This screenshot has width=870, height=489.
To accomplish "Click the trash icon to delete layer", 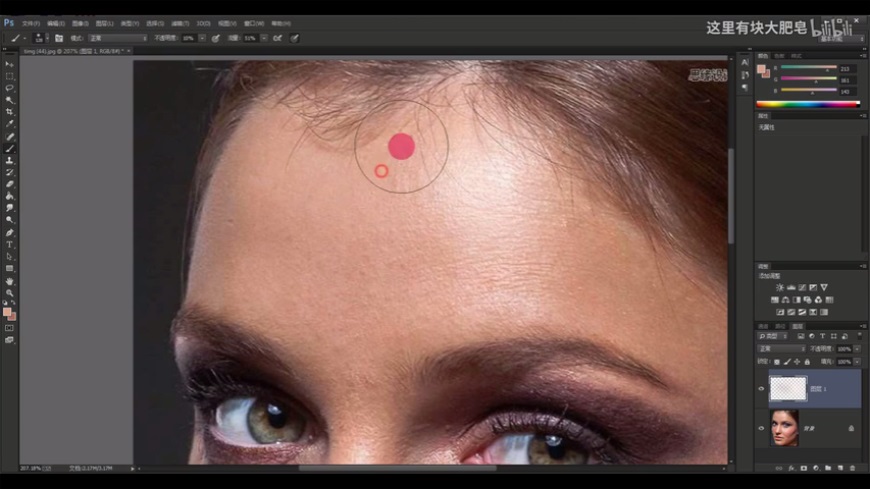I will coord(851,467).
